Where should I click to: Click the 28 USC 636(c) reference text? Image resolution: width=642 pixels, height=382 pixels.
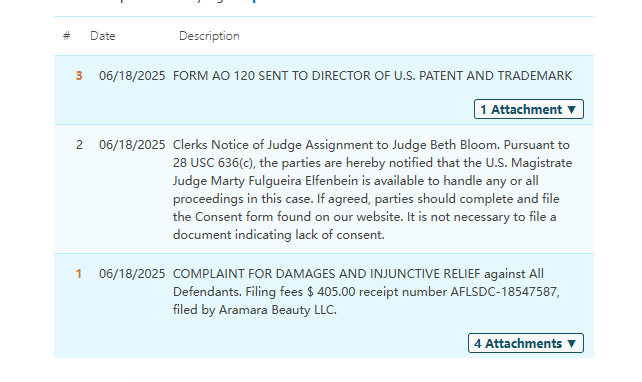click(x=214, y=163)
